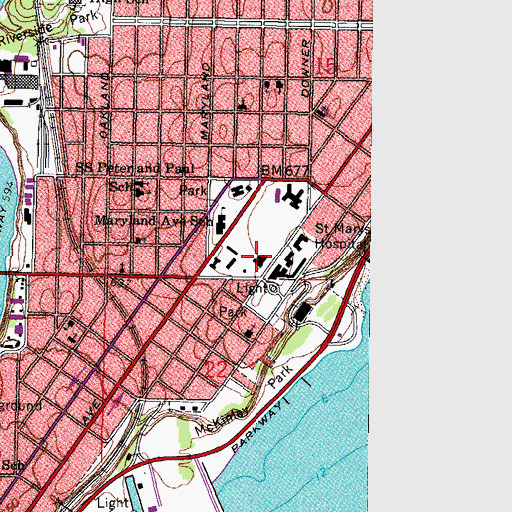Click the "Park" label below center Light
The image size is (512, 512).
click(x=233, y=312)
